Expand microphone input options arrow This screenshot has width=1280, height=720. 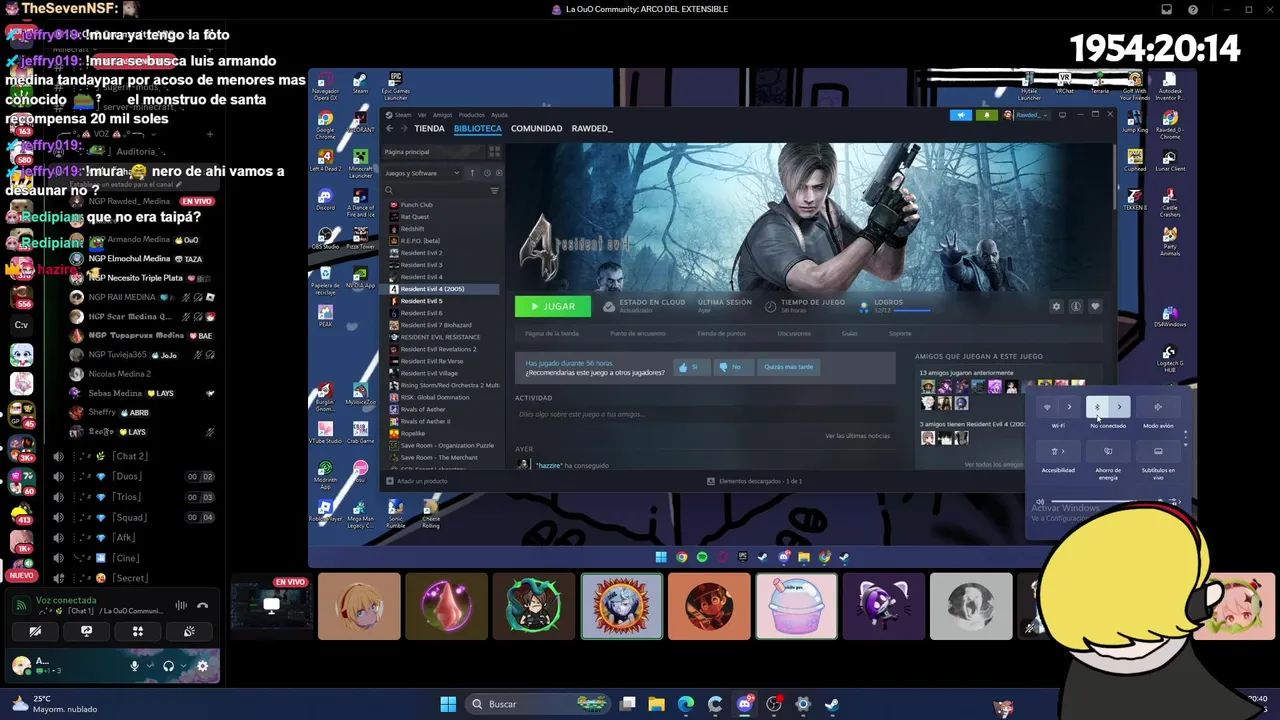coord(150,666)
